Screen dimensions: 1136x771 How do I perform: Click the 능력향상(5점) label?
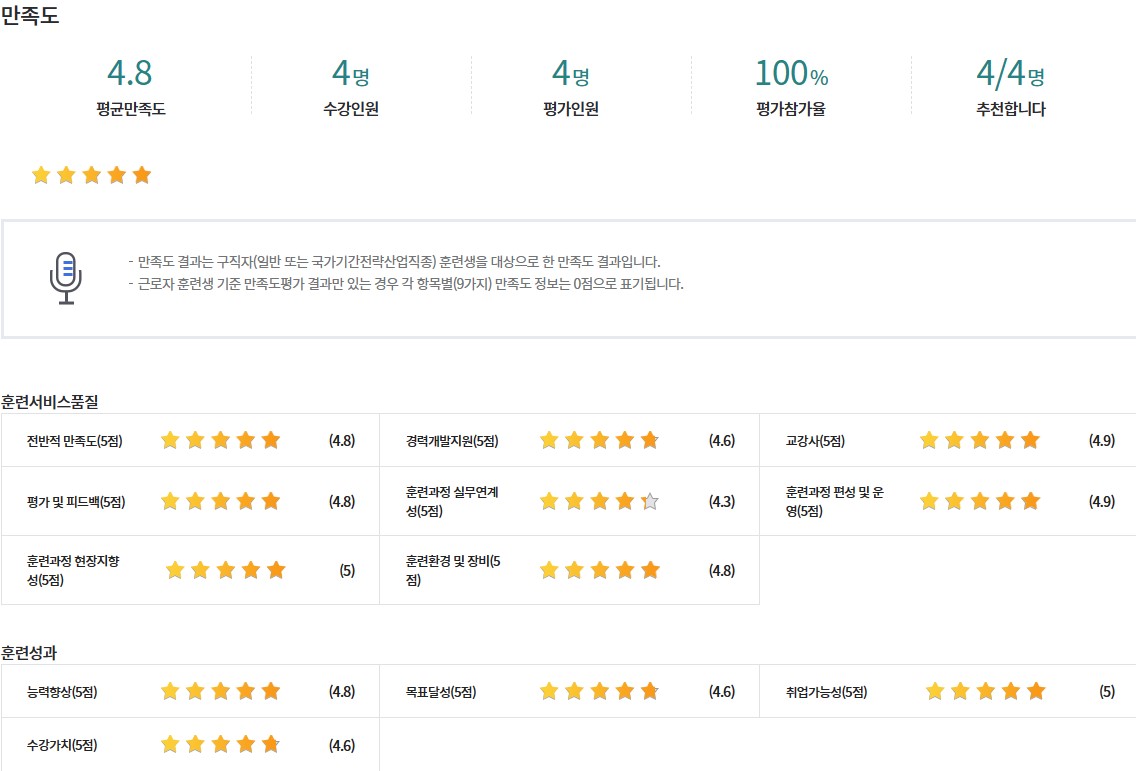coord(62,692)
